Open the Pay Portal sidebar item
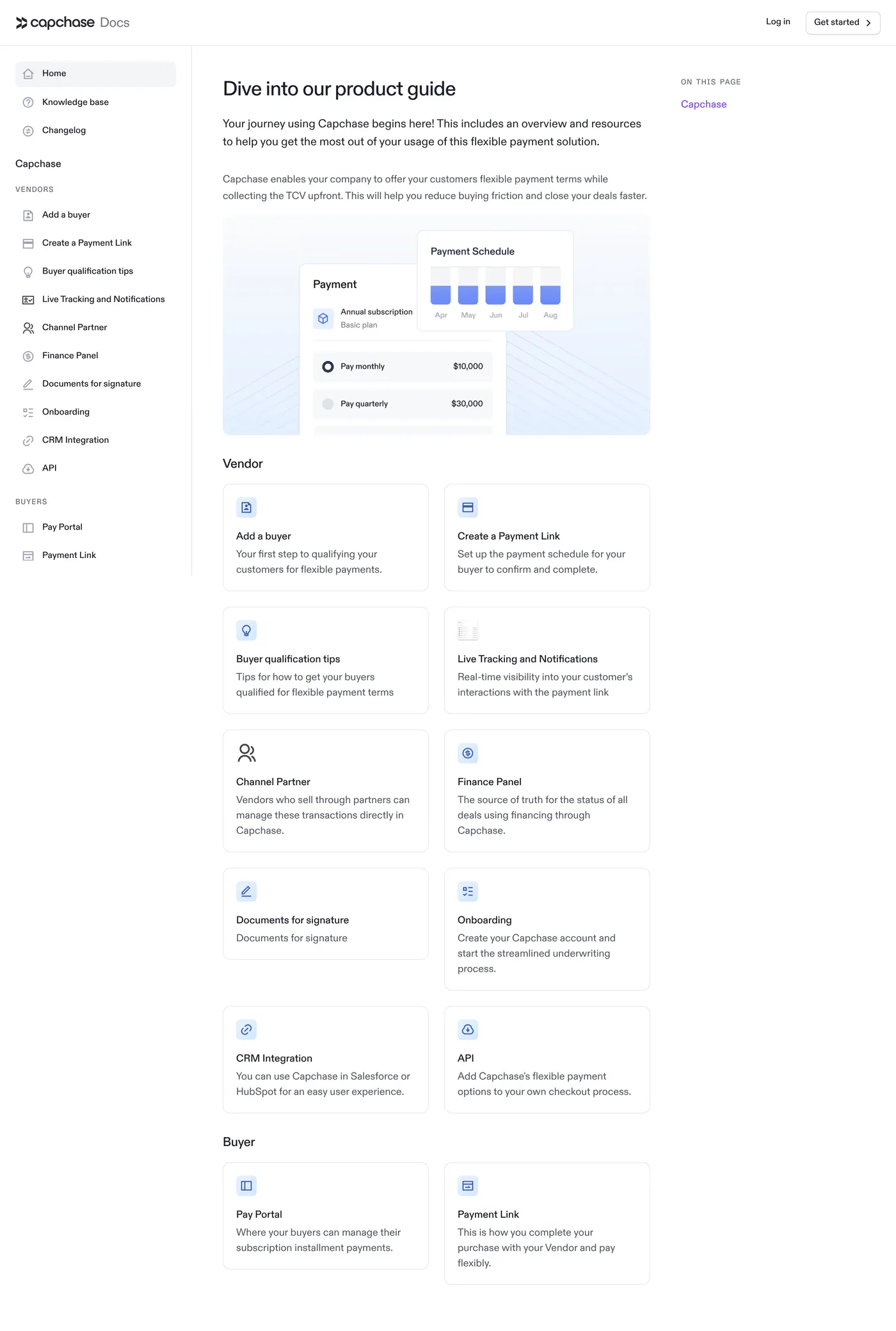The image size is (896, 1331). pyautogui.click(x=95, y=527)
